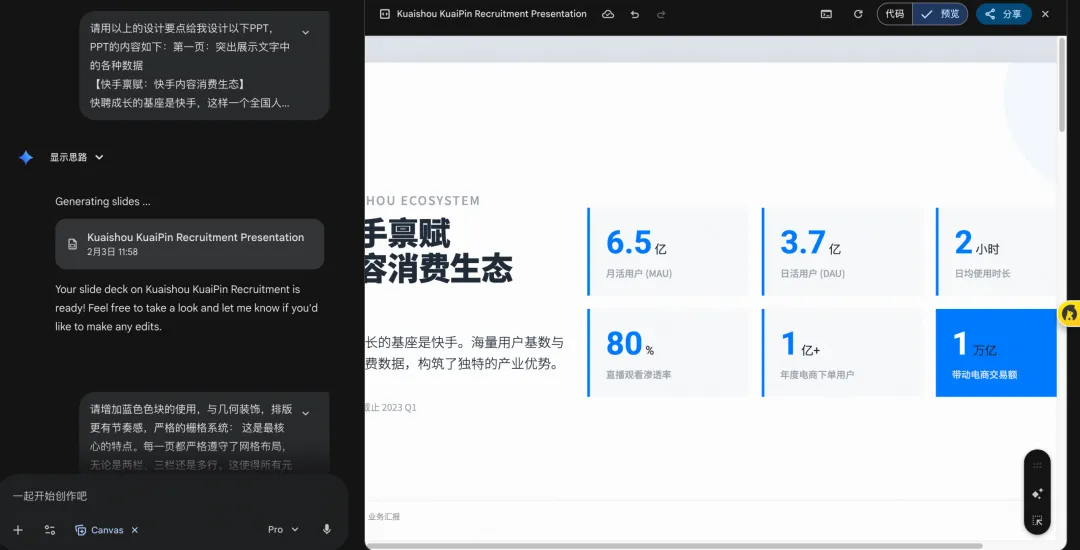The image size is (1080, 550).
Task: Click the 容消费生态 slide heading text
Action: tap(439, 269)
